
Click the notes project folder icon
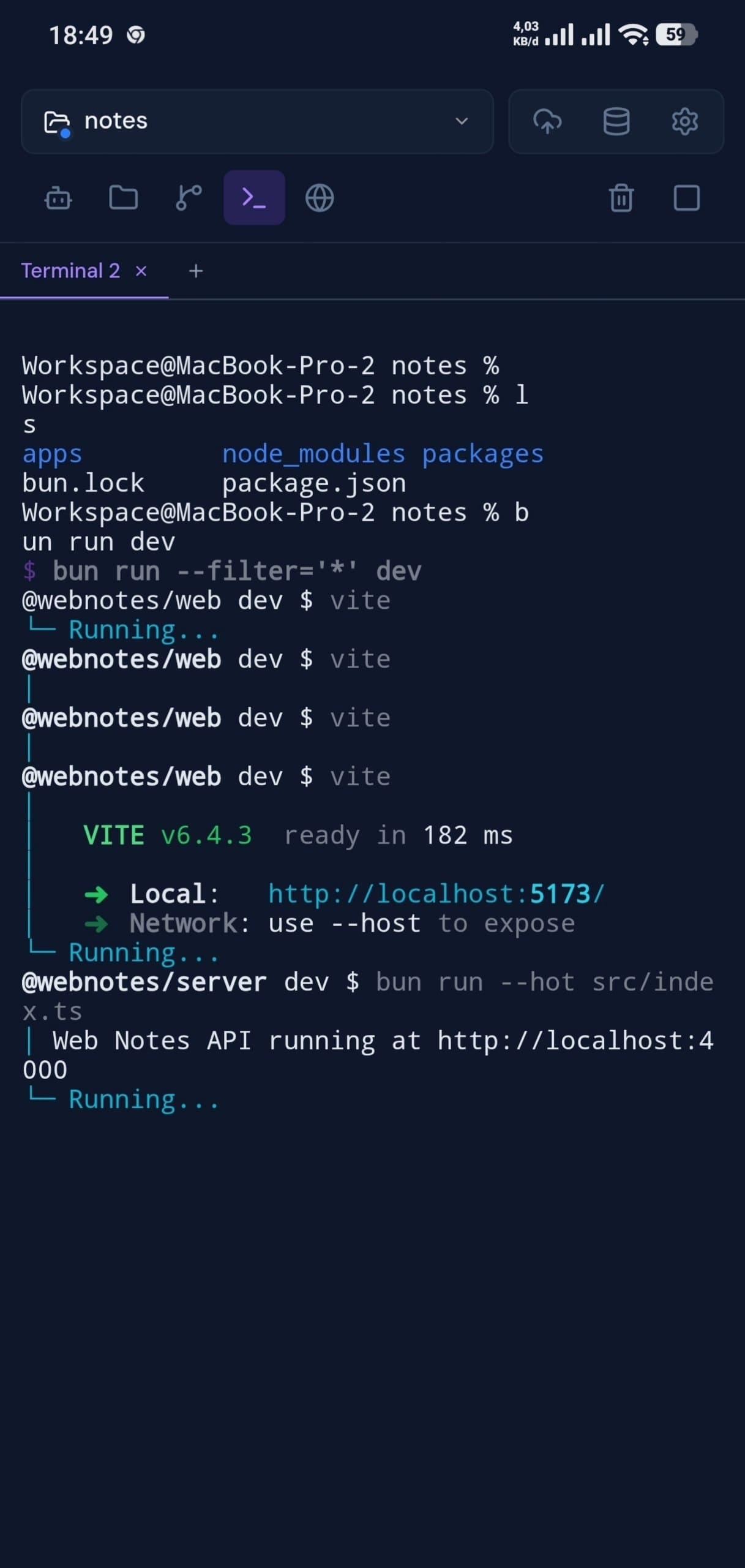tap(57, 123)
